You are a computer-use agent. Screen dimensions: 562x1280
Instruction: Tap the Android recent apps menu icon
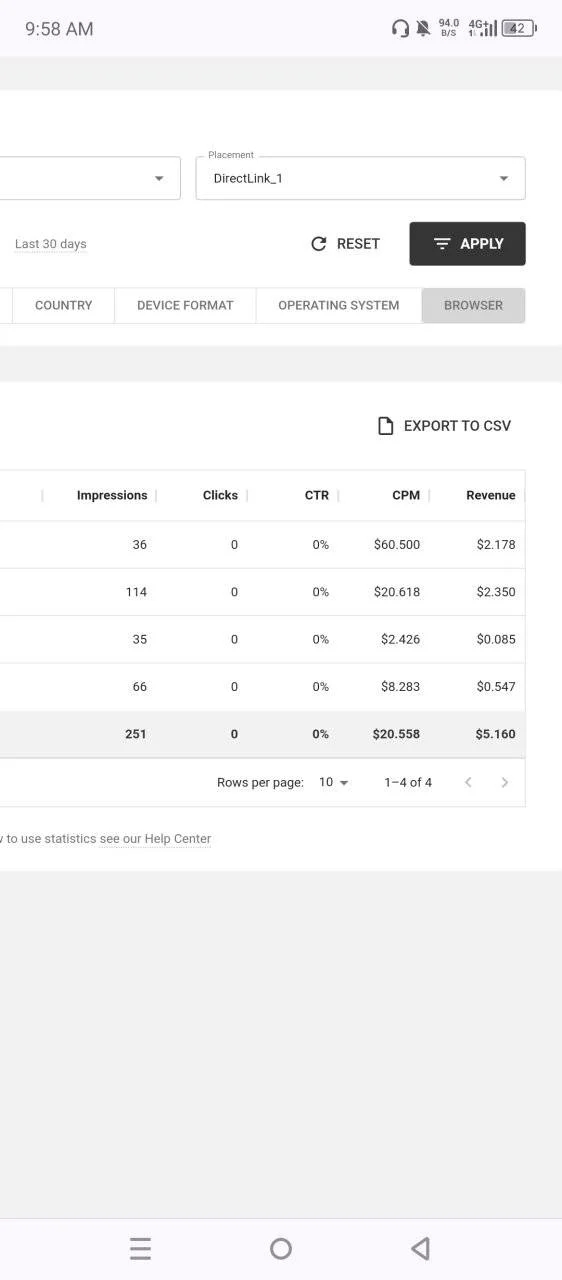[x=140, y=1248]
